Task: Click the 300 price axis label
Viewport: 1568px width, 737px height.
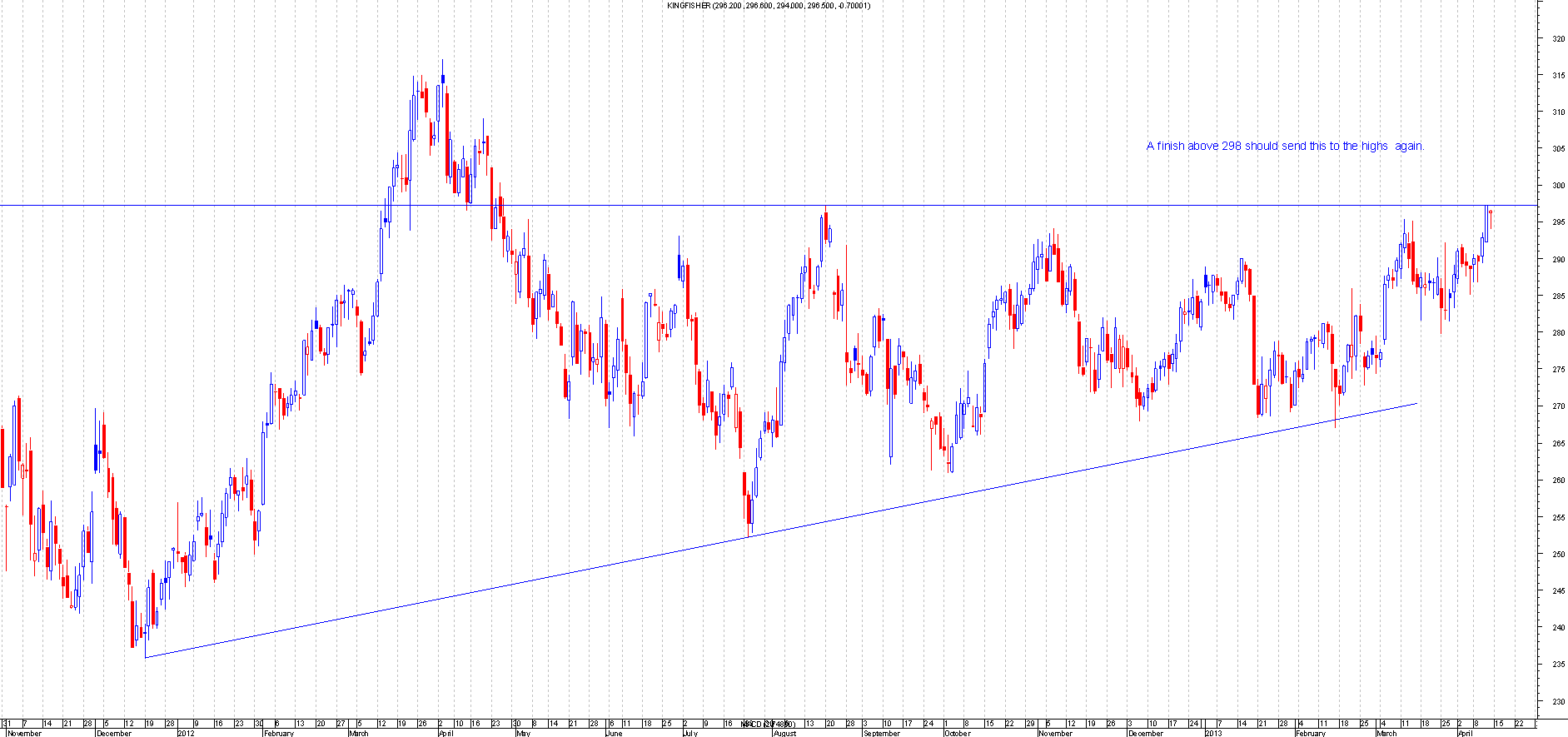Action: click(x=1557, y=186)
